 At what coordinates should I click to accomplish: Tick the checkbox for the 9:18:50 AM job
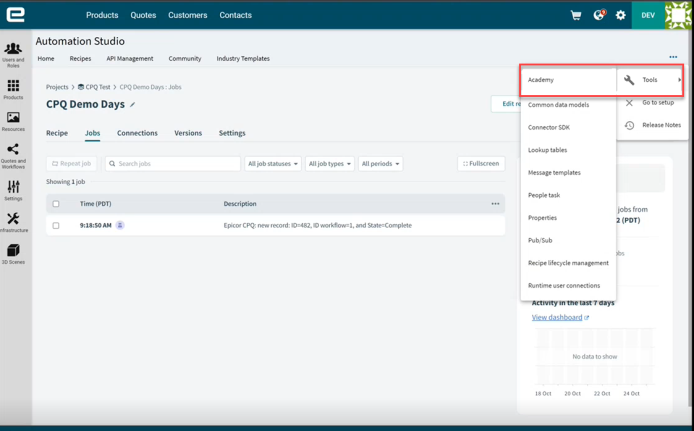(56, 225)
